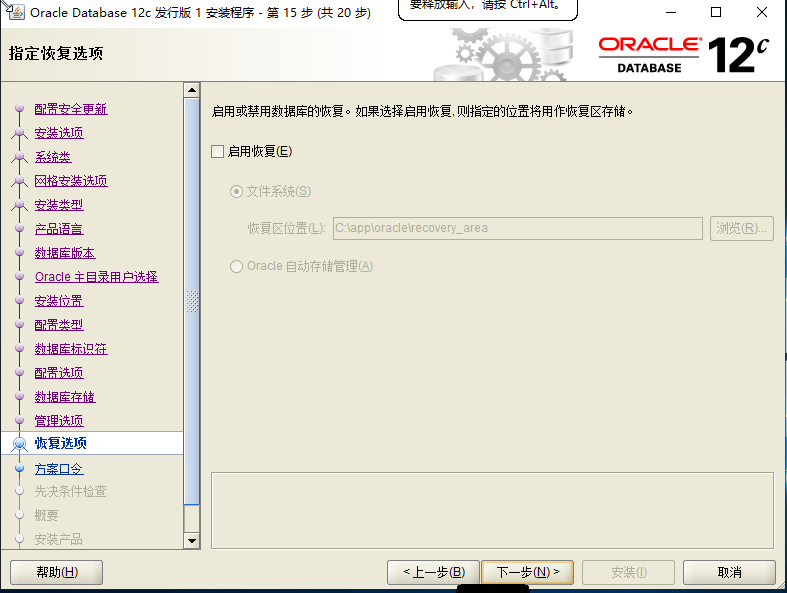Click the 恢复区位置 path field

(x=517, y=228)
